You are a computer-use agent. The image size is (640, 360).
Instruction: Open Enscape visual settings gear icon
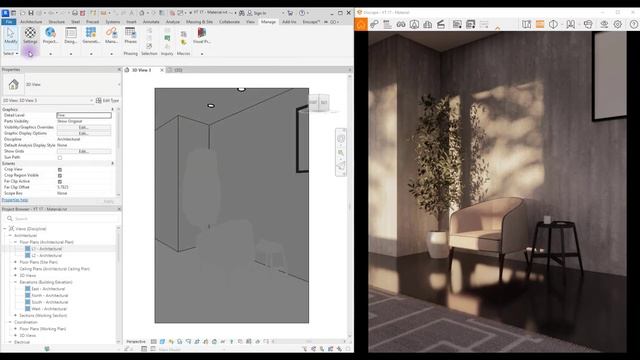(x=618, y=24)
